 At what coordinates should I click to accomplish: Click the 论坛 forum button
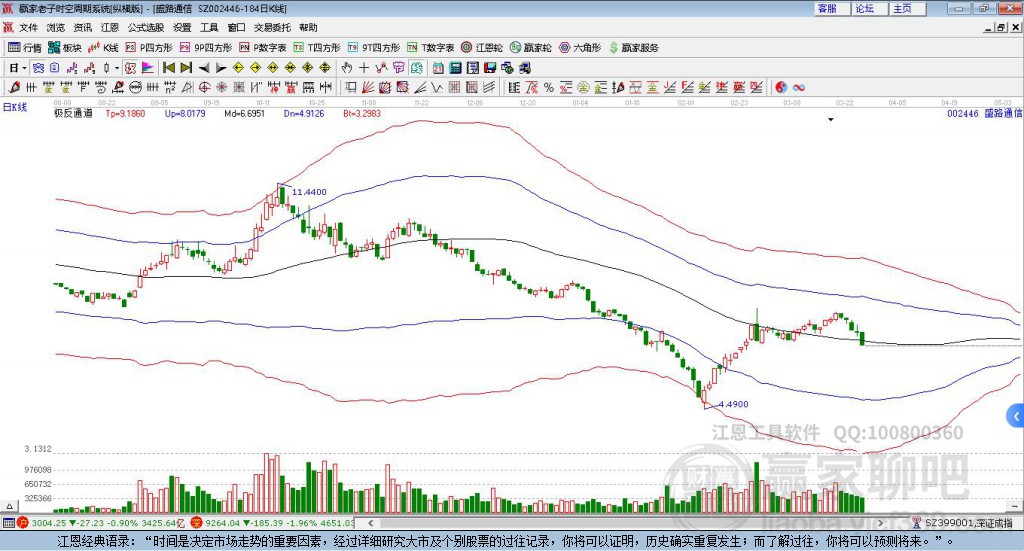click(869, 8)
